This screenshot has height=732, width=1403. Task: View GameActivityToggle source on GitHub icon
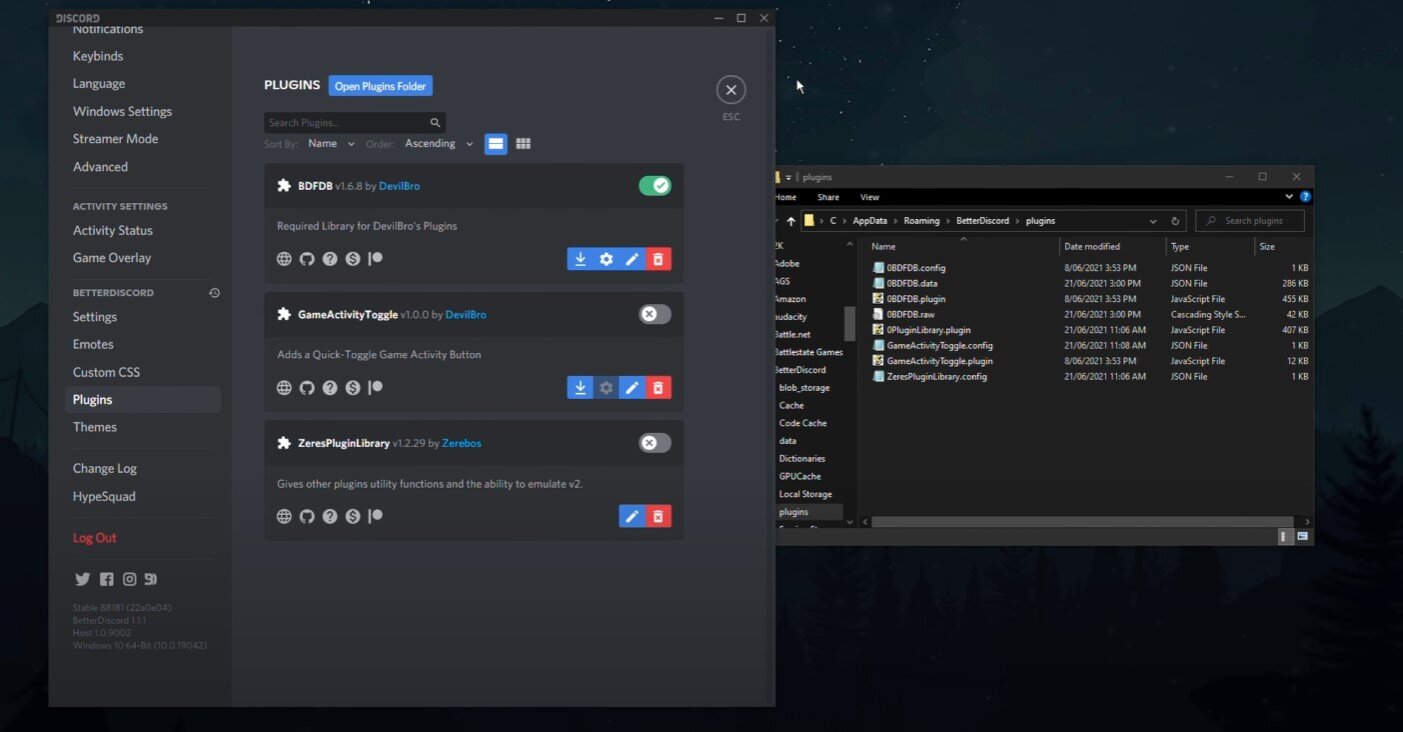307,387
